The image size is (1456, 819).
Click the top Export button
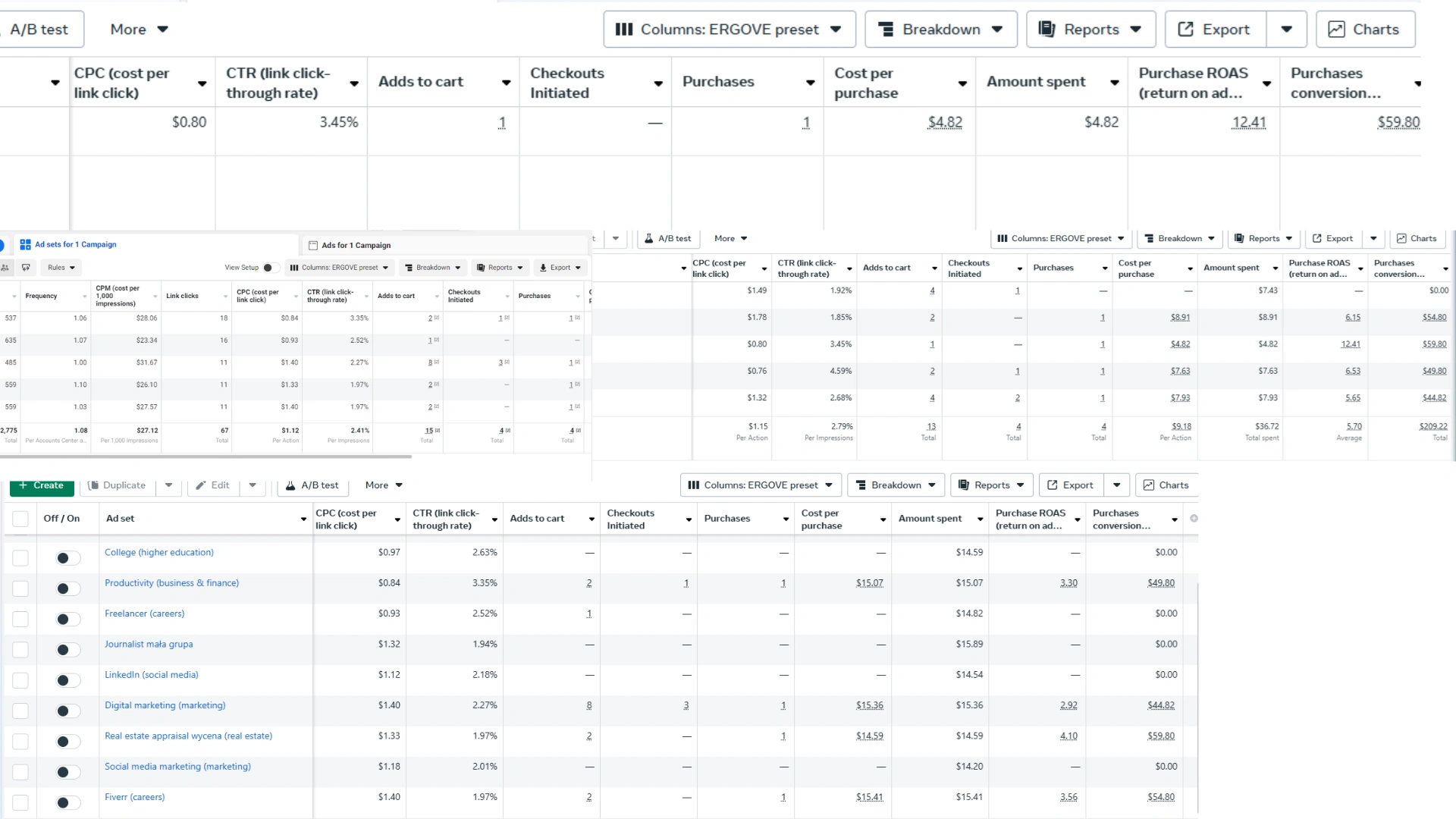tap(1215, 30)
